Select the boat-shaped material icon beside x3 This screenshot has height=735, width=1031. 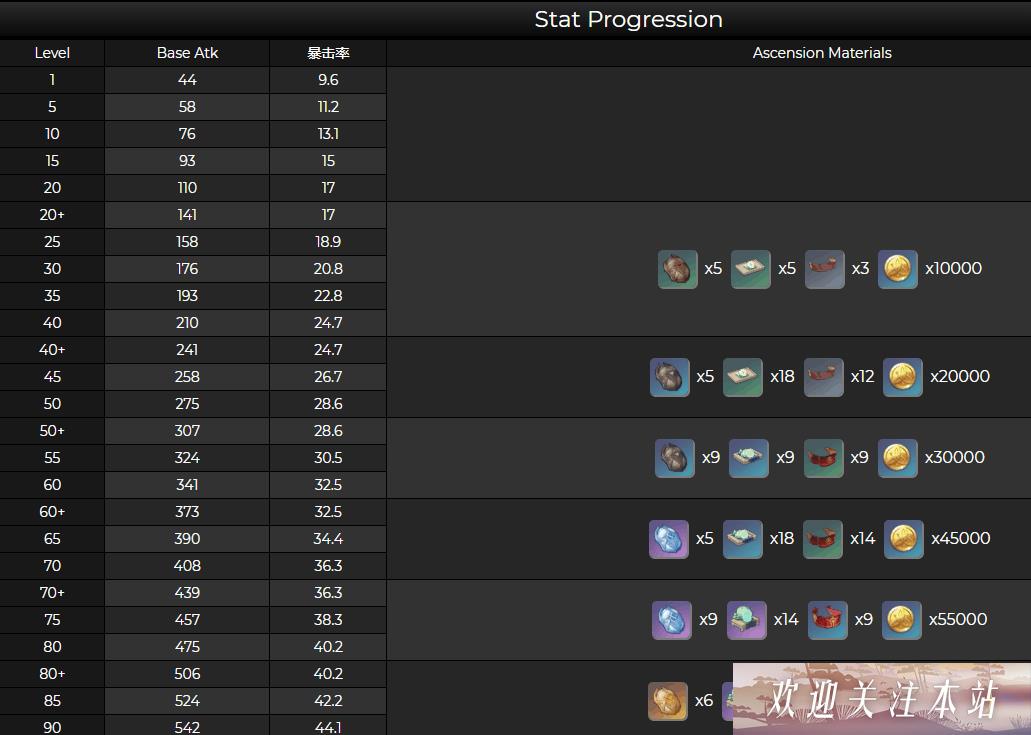tap(825, 269)
